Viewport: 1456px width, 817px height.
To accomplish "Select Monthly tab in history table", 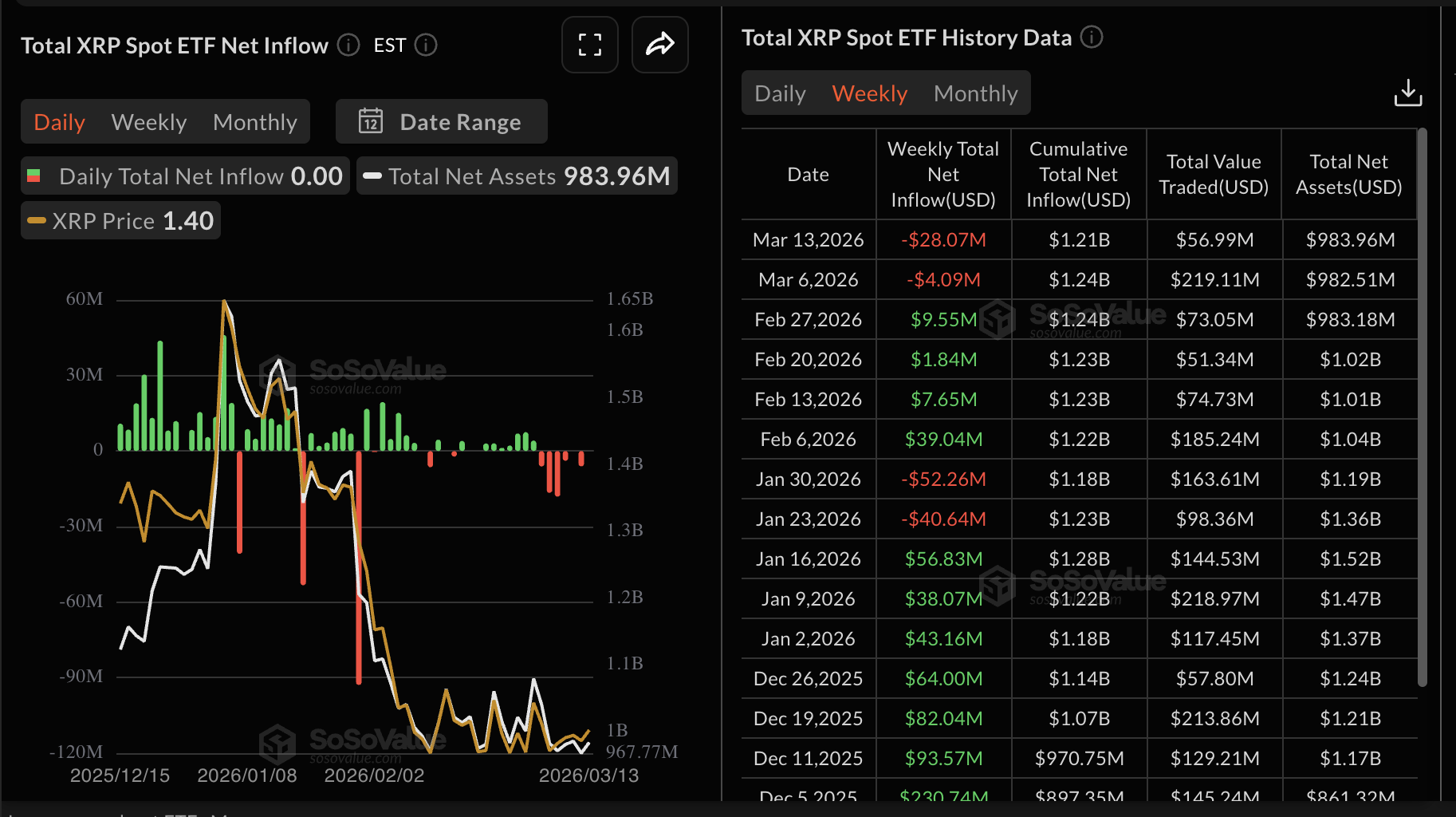I will point(975,93).
